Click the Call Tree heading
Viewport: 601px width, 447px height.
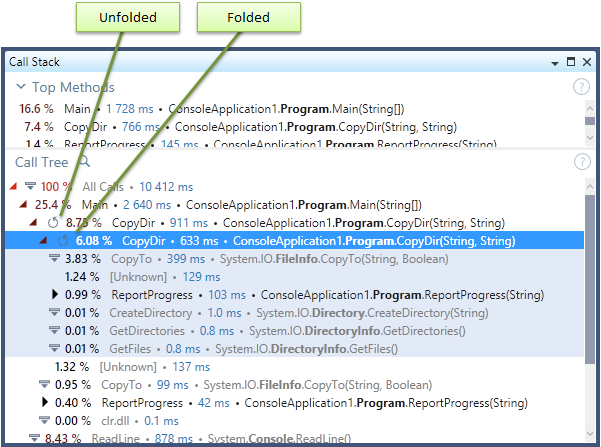(x=41, y=162)
